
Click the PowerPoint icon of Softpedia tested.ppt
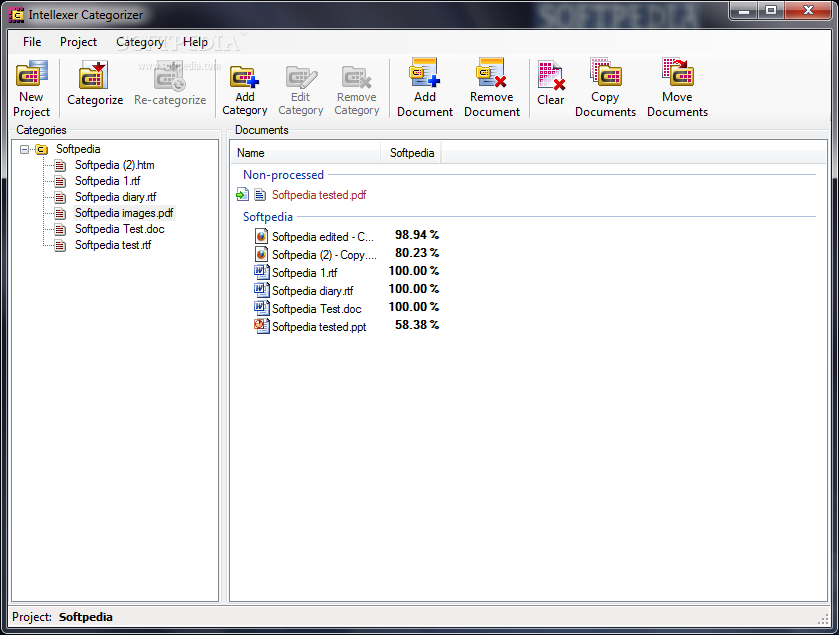click(261, 326)
